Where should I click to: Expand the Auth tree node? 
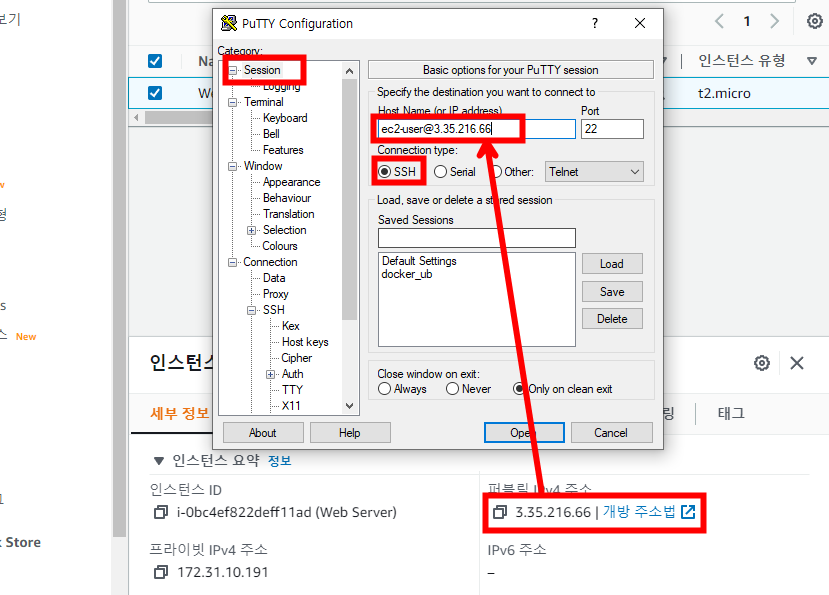[x=271, y=374]
